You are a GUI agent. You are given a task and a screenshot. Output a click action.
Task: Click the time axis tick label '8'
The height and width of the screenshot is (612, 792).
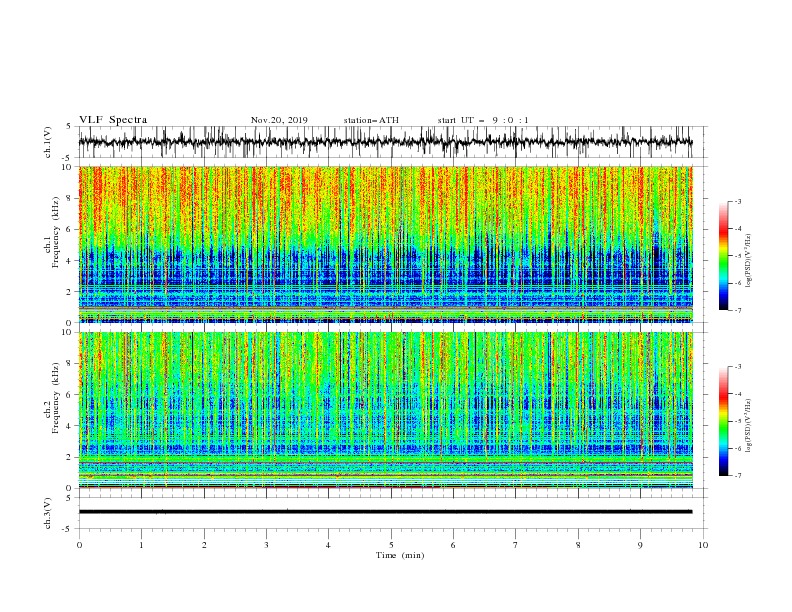tap(578, 545)
